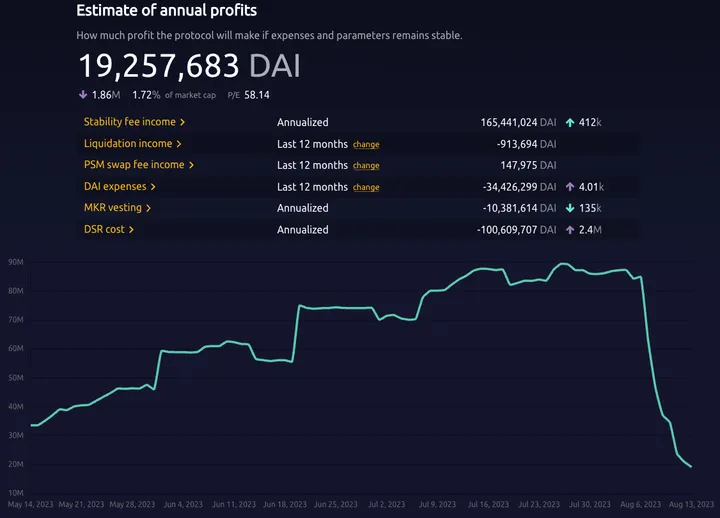The image size is (720, 518).
Task: Expand the Stability fee income chevron
Action: [183, 122]
